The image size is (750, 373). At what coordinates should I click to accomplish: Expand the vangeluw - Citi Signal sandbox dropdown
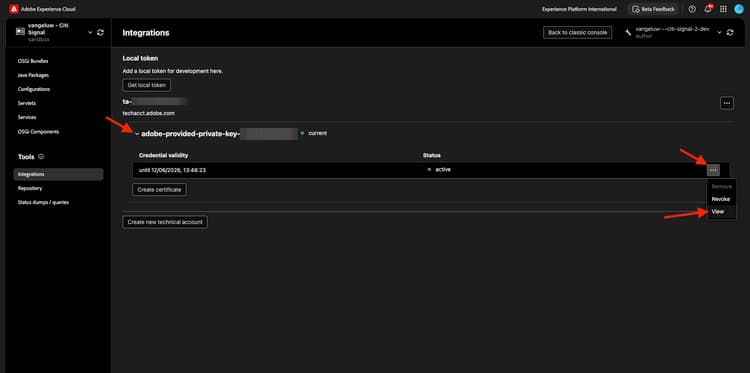[x=89, y=32]
